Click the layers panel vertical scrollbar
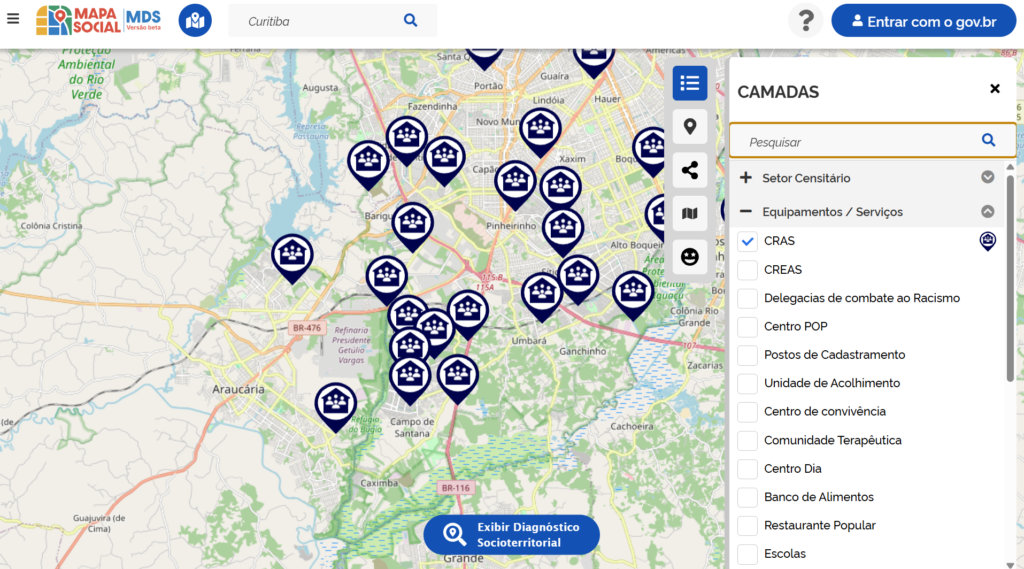Viewport: 1024px width, 569px height. point(1010,278)
